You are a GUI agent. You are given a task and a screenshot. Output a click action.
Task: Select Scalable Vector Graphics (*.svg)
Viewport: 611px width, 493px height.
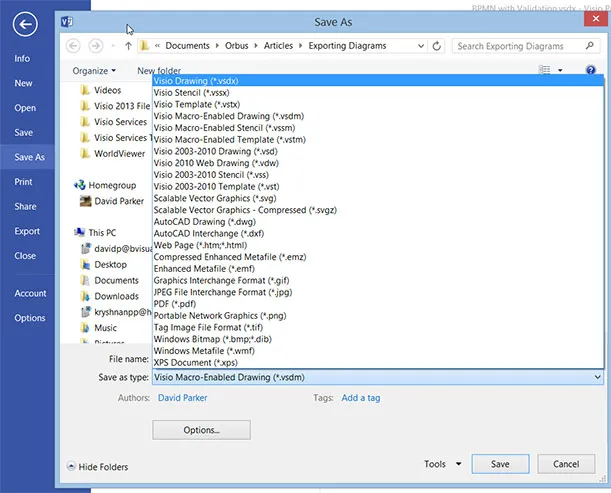click(378, 198)
